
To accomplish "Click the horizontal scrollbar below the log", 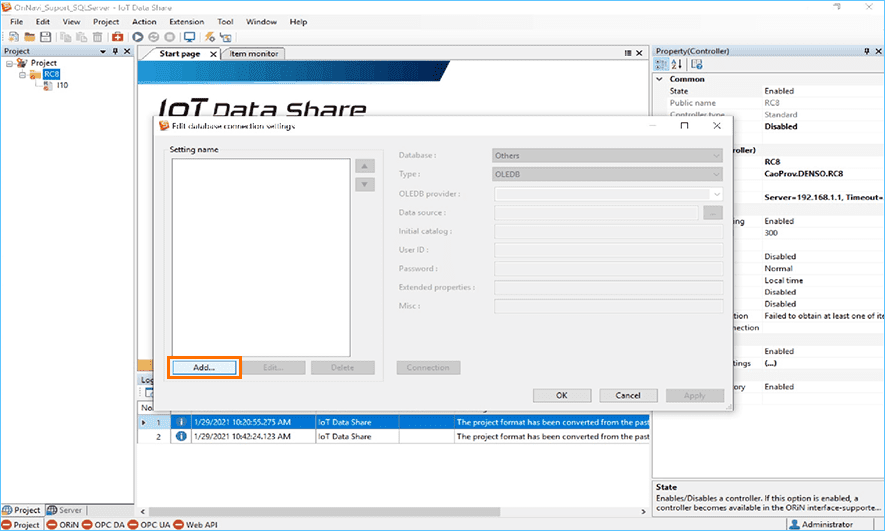I will 324,512.
